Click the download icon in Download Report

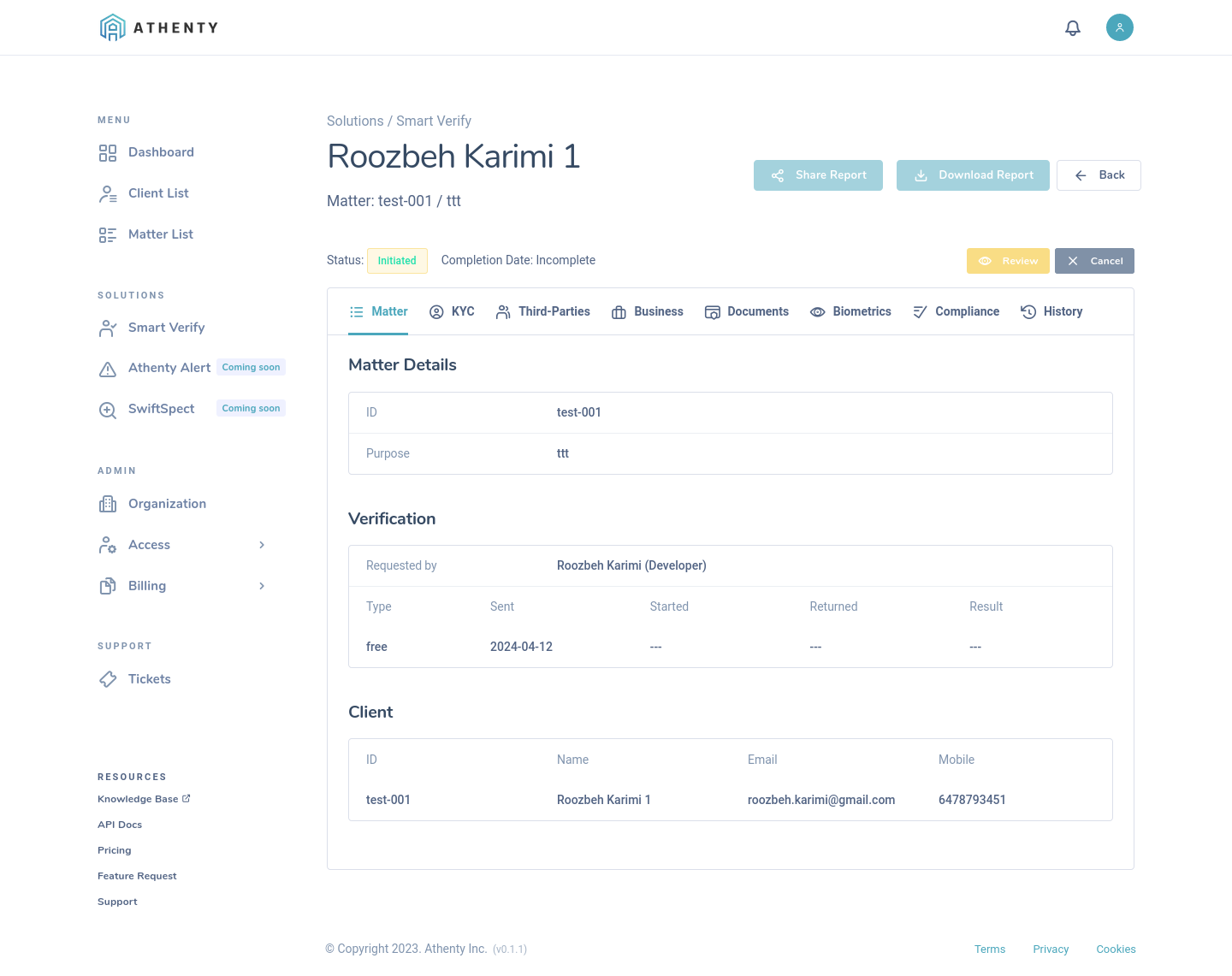[x=921, y=175]
